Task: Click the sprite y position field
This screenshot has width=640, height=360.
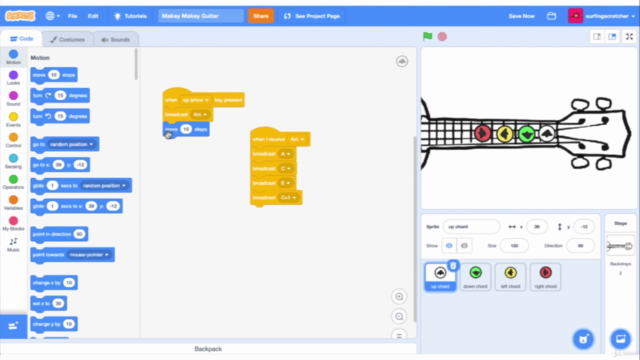Action: click(x=584, y=227)
